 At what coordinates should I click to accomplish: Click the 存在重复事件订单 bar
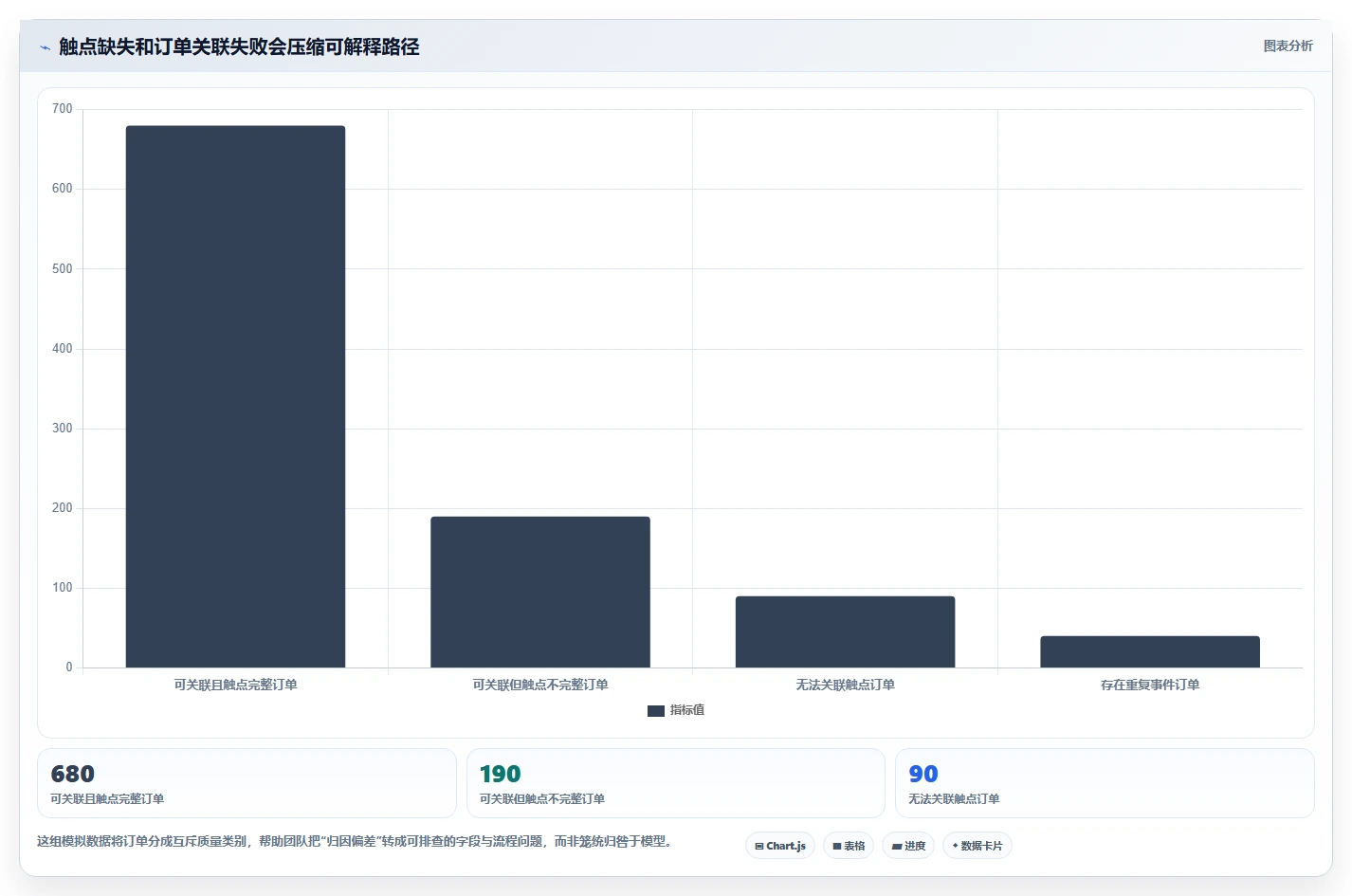coord(1150,651)
